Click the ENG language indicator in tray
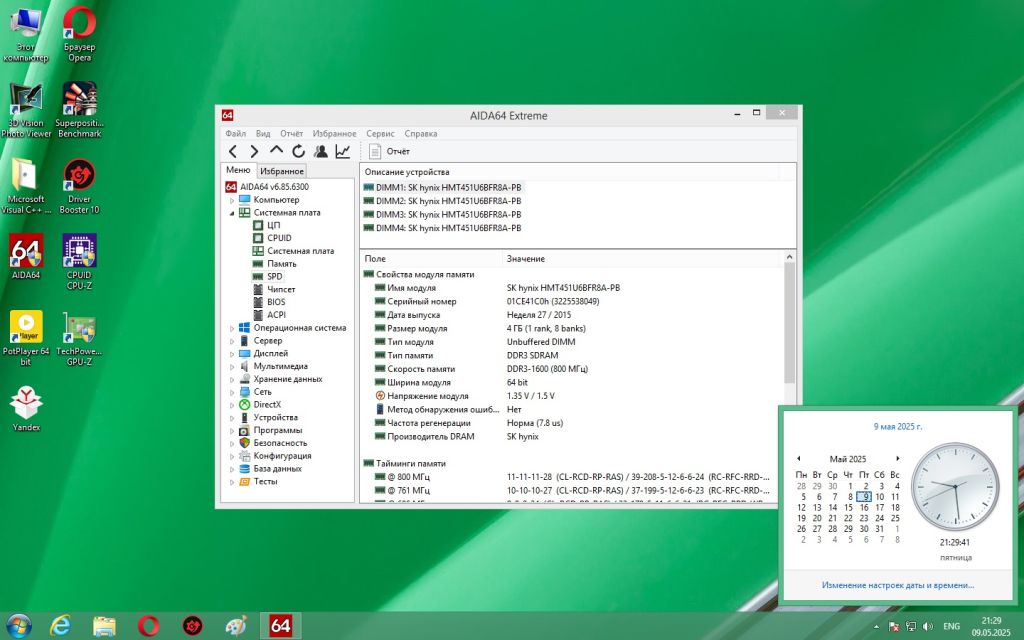Viewport: 1024px width, 640px height. click(952, 626)
